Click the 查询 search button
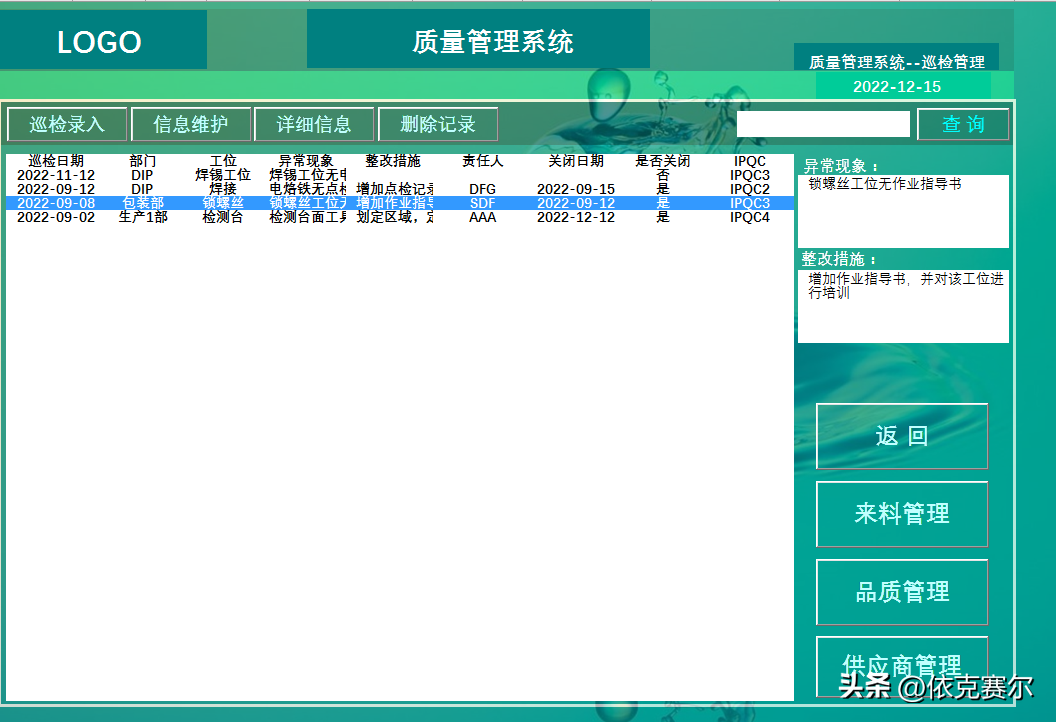Image resolution: width=1056 pixels, height=722 pixels. [963, 124]
